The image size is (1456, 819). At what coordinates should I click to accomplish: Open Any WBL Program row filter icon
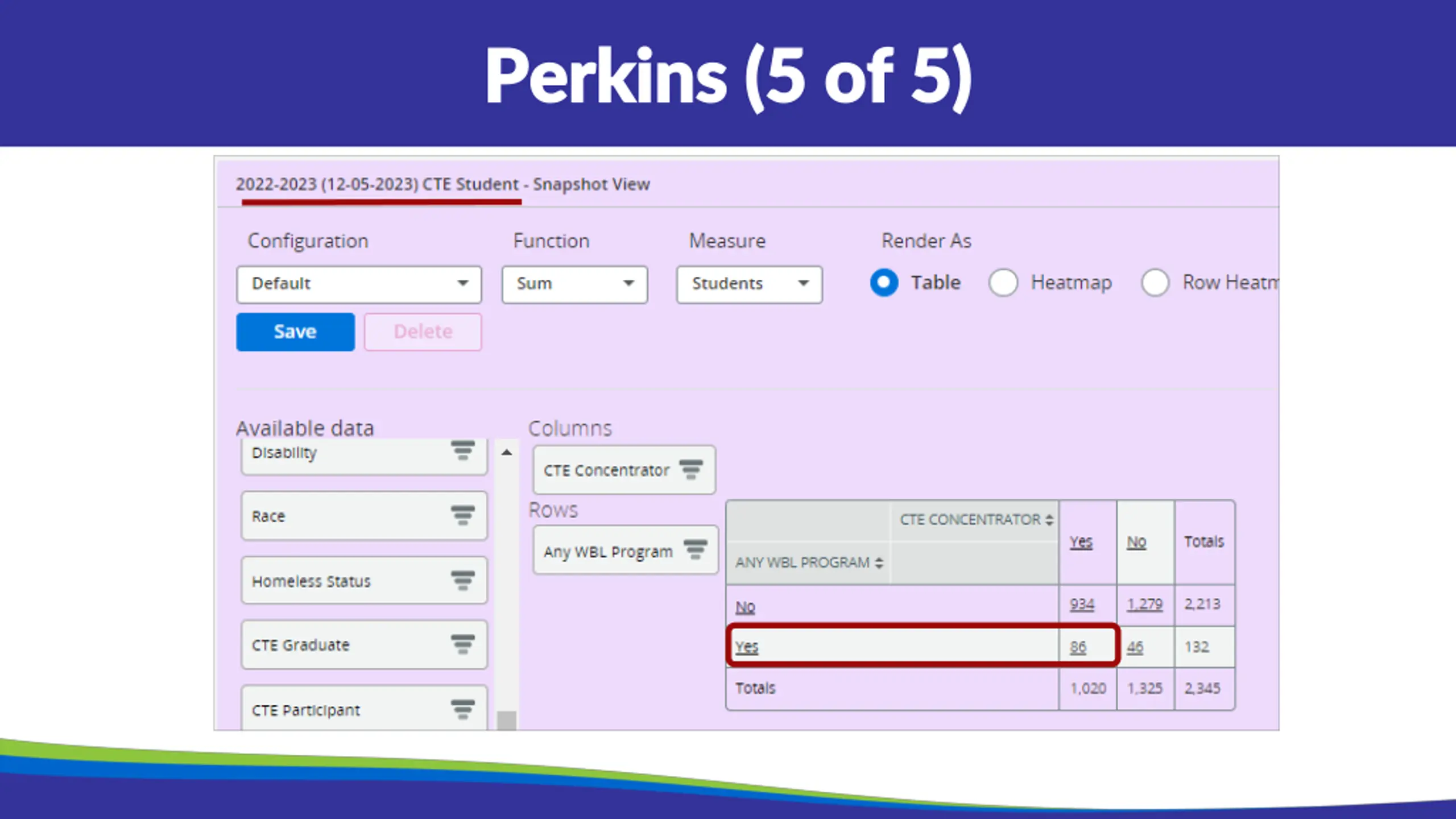(x=695, y=550)
